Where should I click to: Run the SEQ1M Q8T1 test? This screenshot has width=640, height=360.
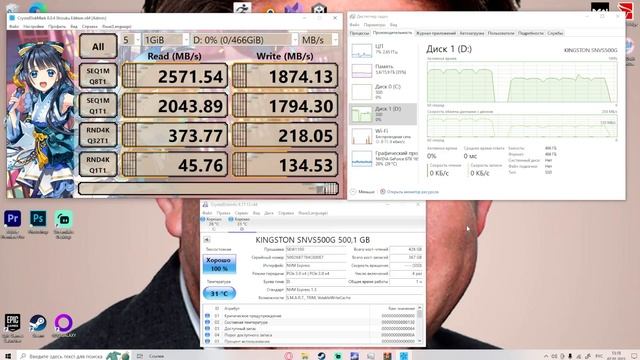[x=98, y=76]
